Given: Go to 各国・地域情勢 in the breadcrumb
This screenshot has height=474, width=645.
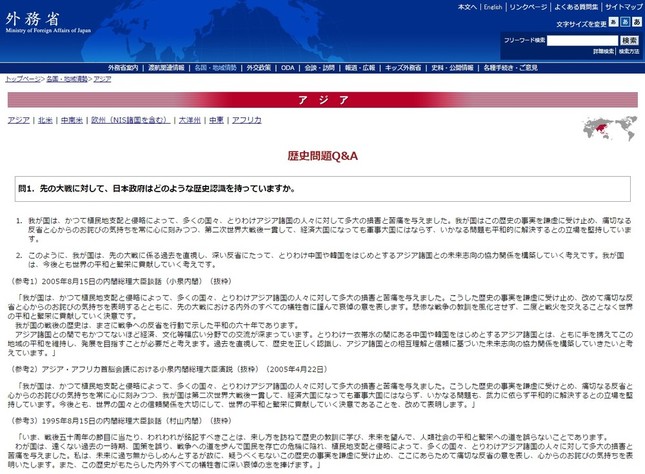Looking at the screenshot, I should click(67, 79).
